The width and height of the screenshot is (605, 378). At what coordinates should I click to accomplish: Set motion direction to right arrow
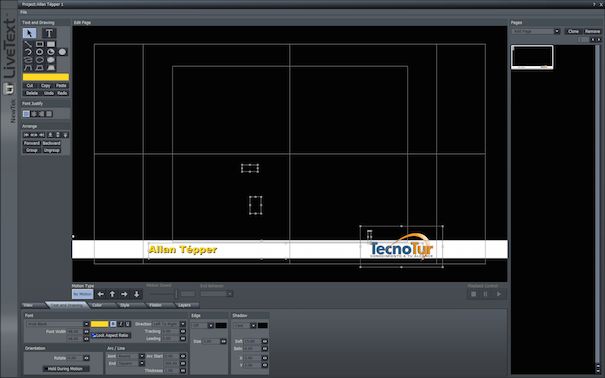(124, 294)
